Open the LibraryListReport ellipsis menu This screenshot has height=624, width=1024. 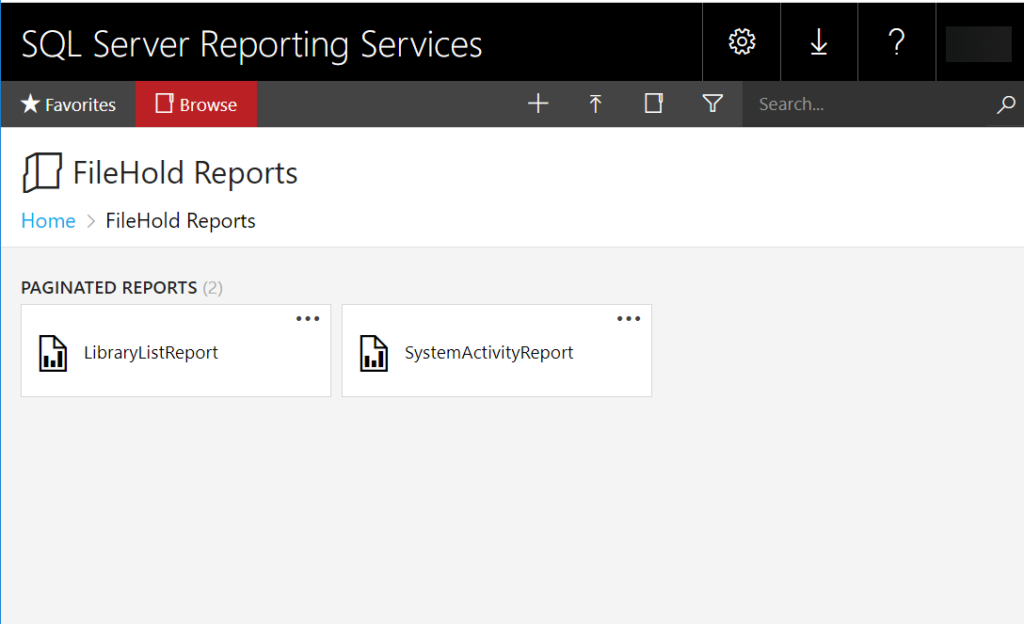pos(308,318)
